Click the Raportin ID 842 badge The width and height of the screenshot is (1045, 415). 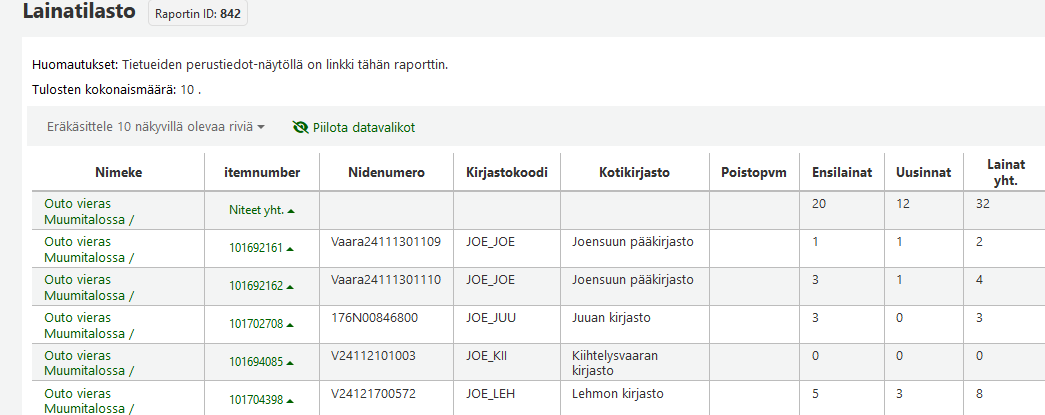coord(198,15)
